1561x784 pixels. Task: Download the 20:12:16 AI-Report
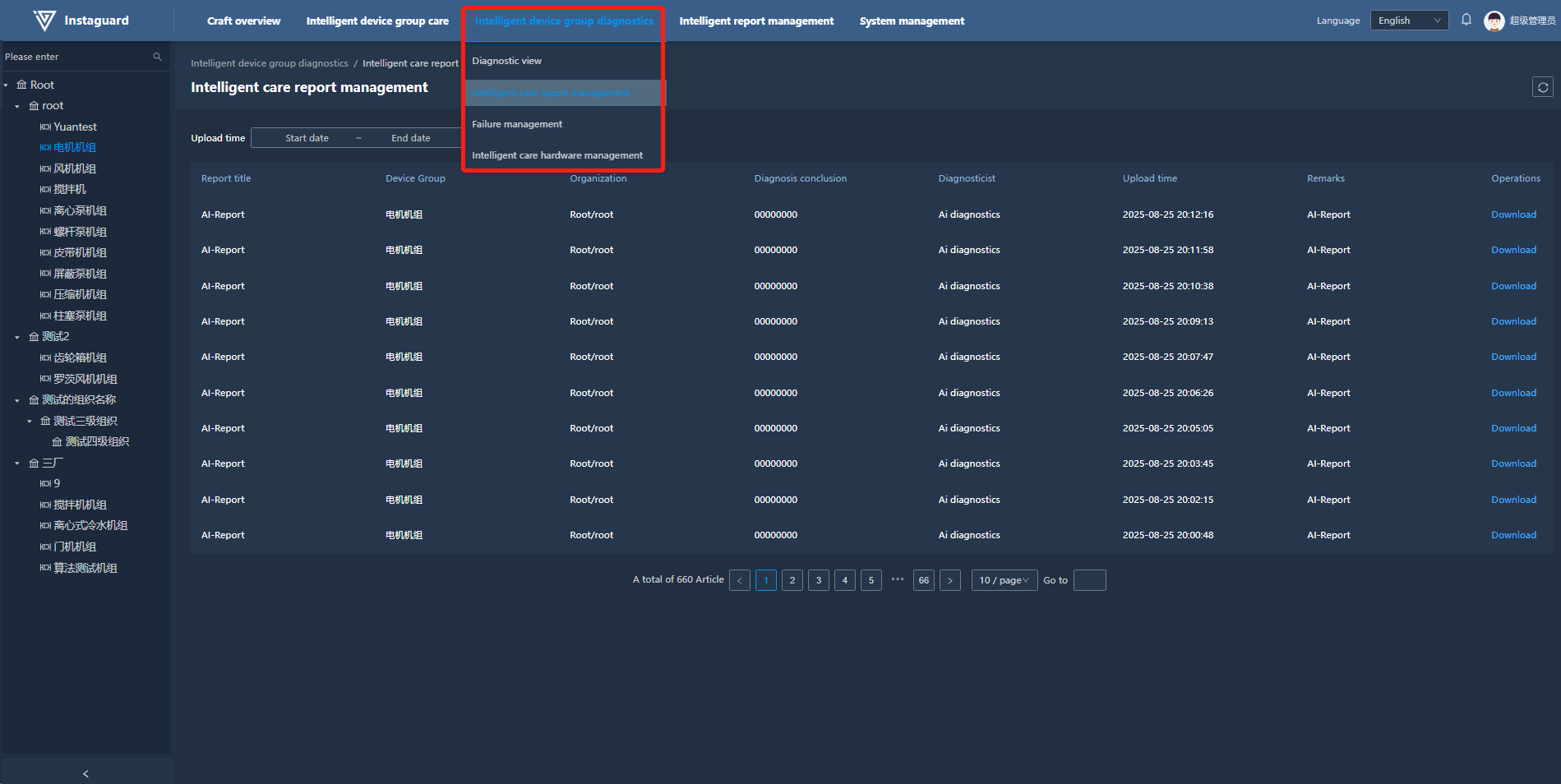[1513, 214]
